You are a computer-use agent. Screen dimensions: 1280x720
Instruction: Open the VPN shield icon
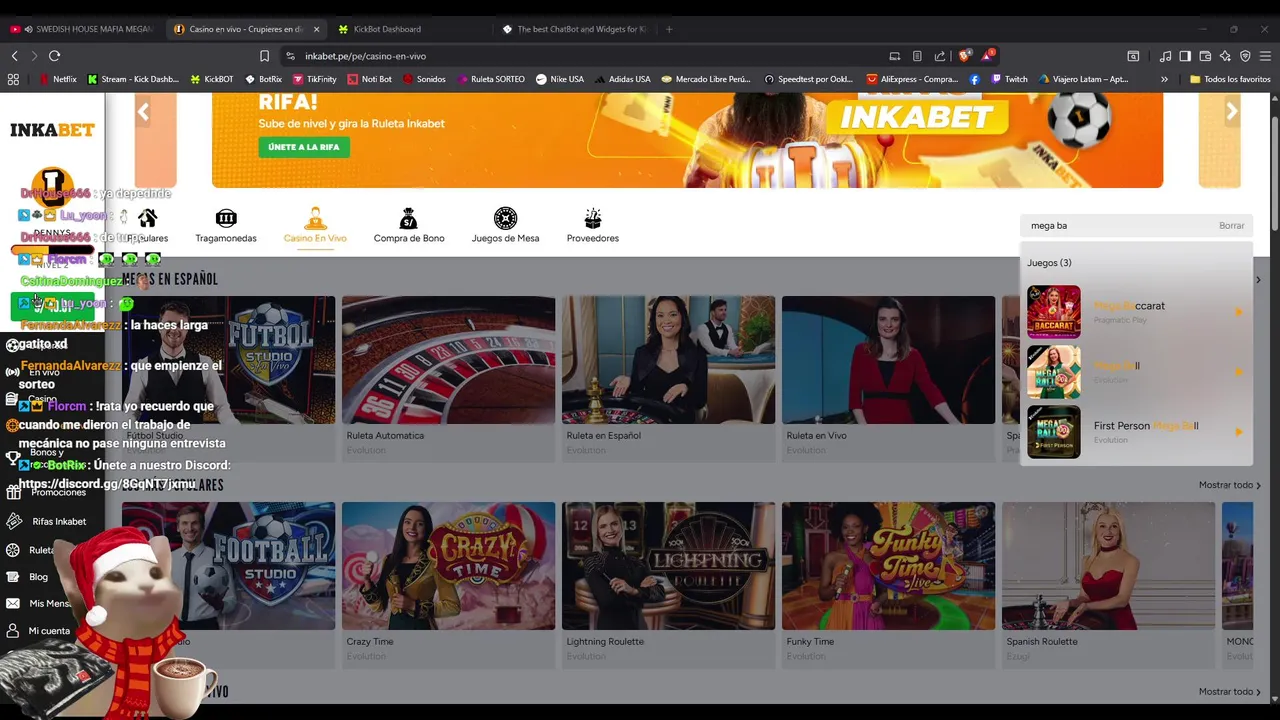[x=1245, y=56]
